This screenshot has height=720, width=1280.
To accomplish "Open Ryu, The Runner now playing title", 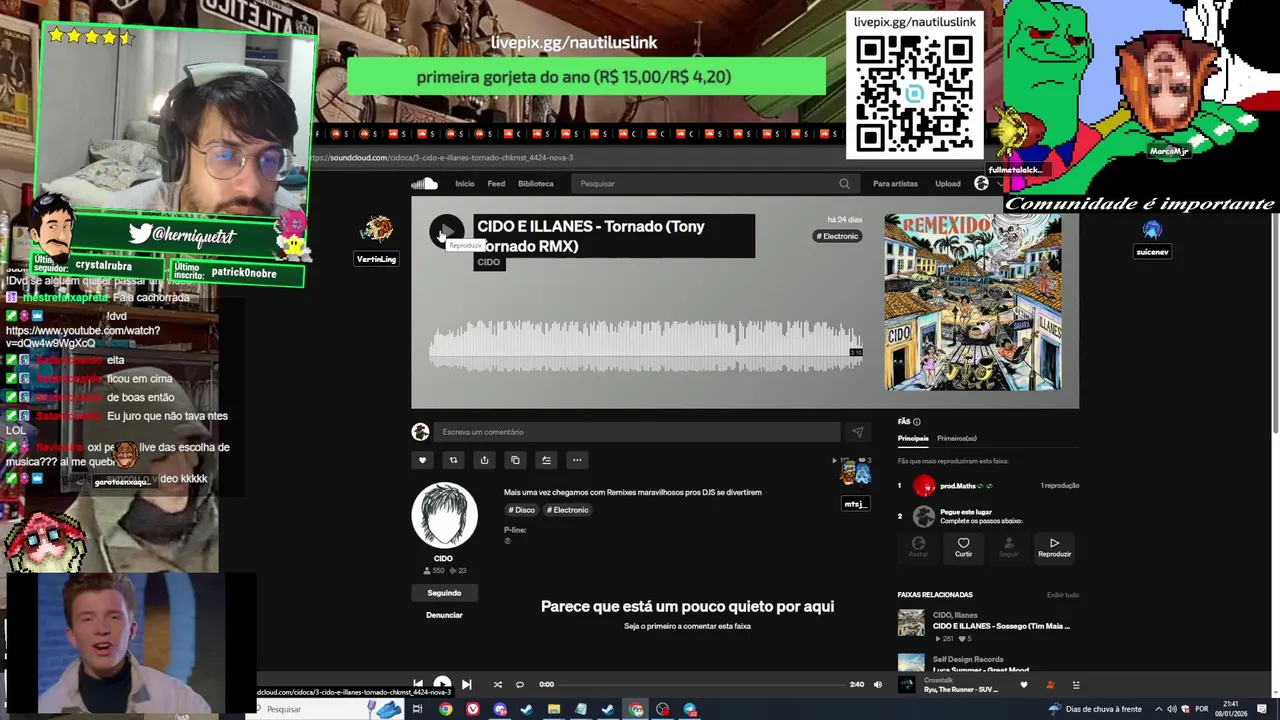I will pyautogui.click(x=961, y=689).
